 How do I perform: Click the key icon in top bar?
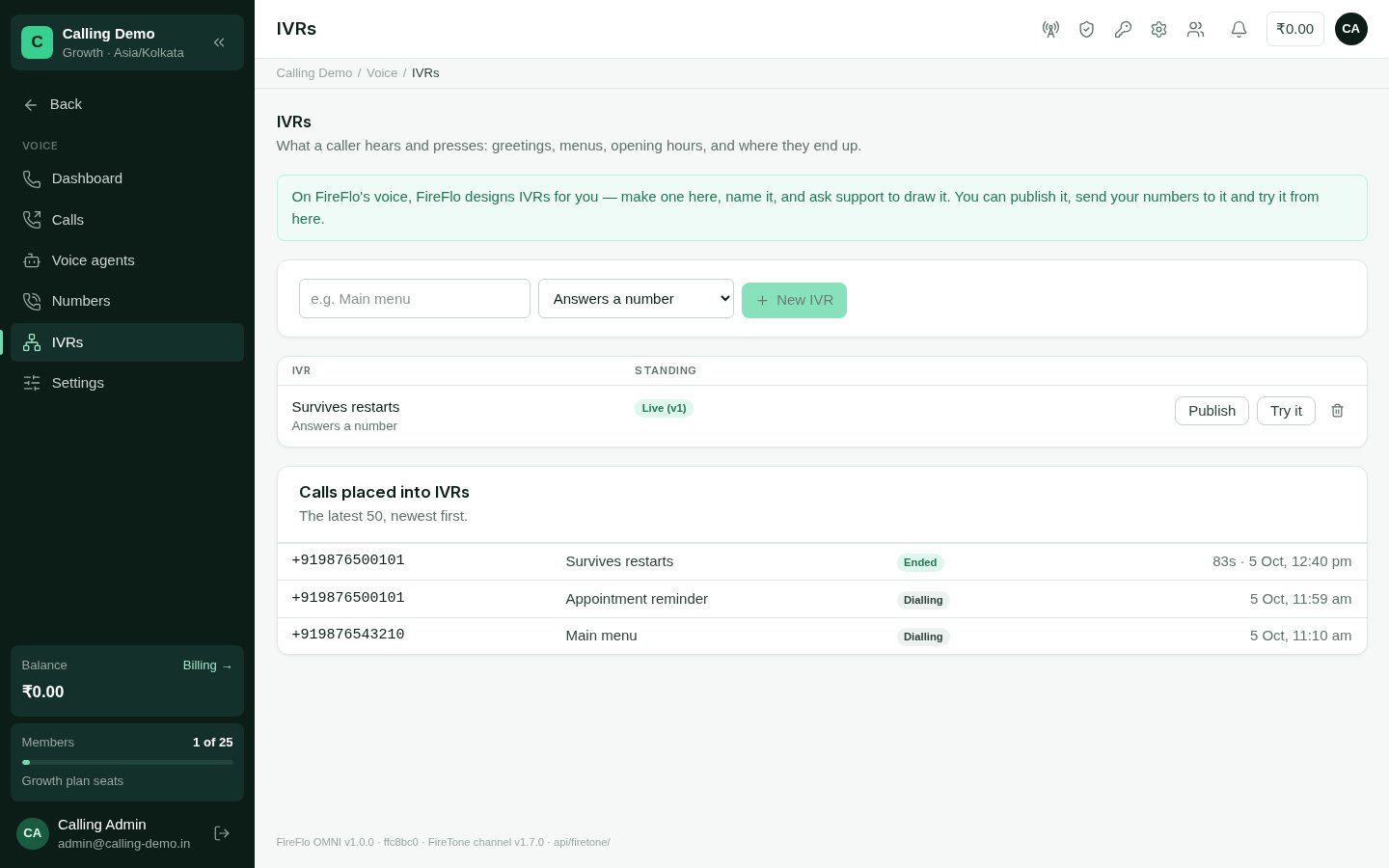click(x=1123, y=29)
